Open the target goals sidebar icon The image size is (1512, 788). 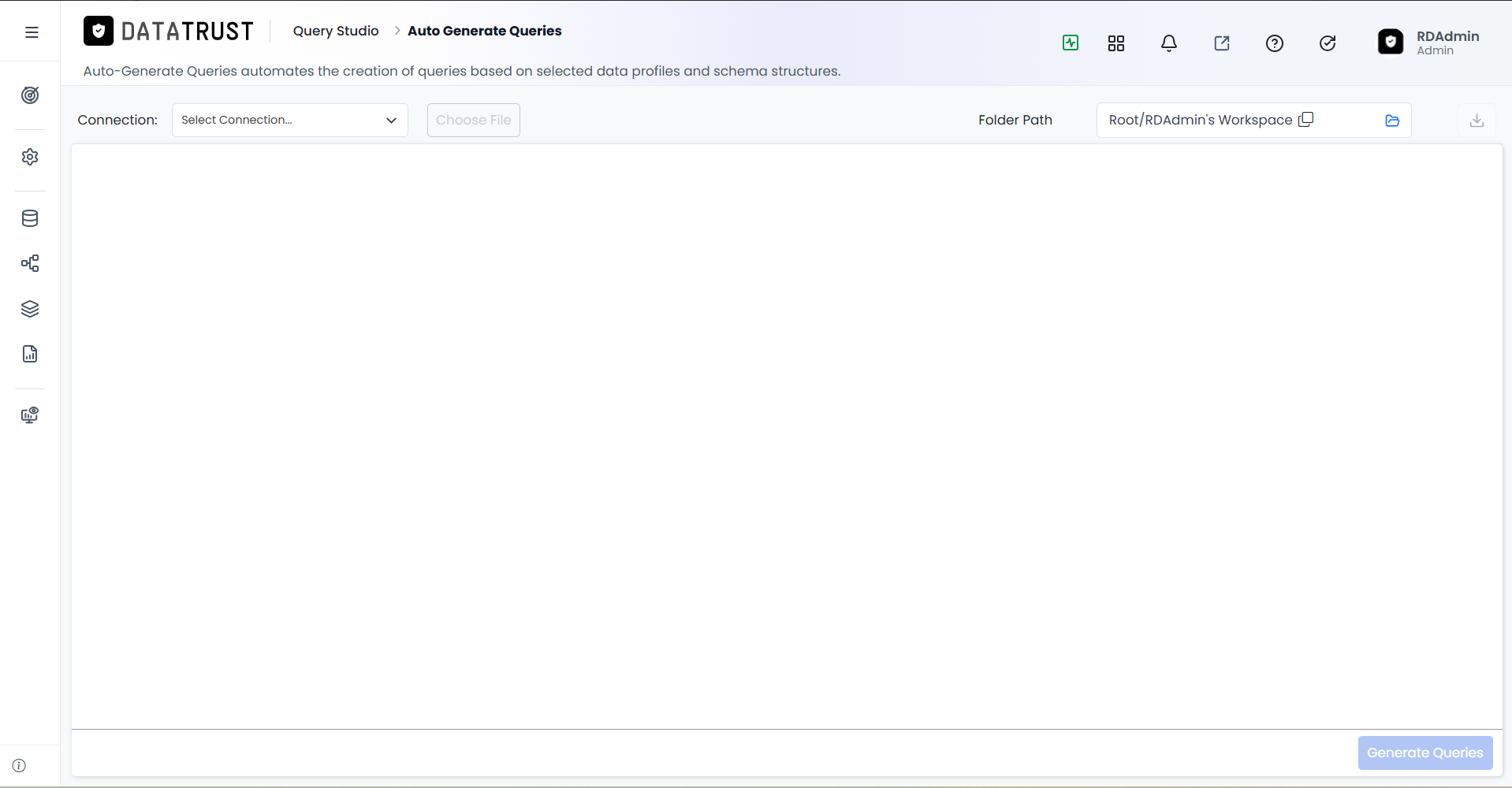click(x=30, y=95)
